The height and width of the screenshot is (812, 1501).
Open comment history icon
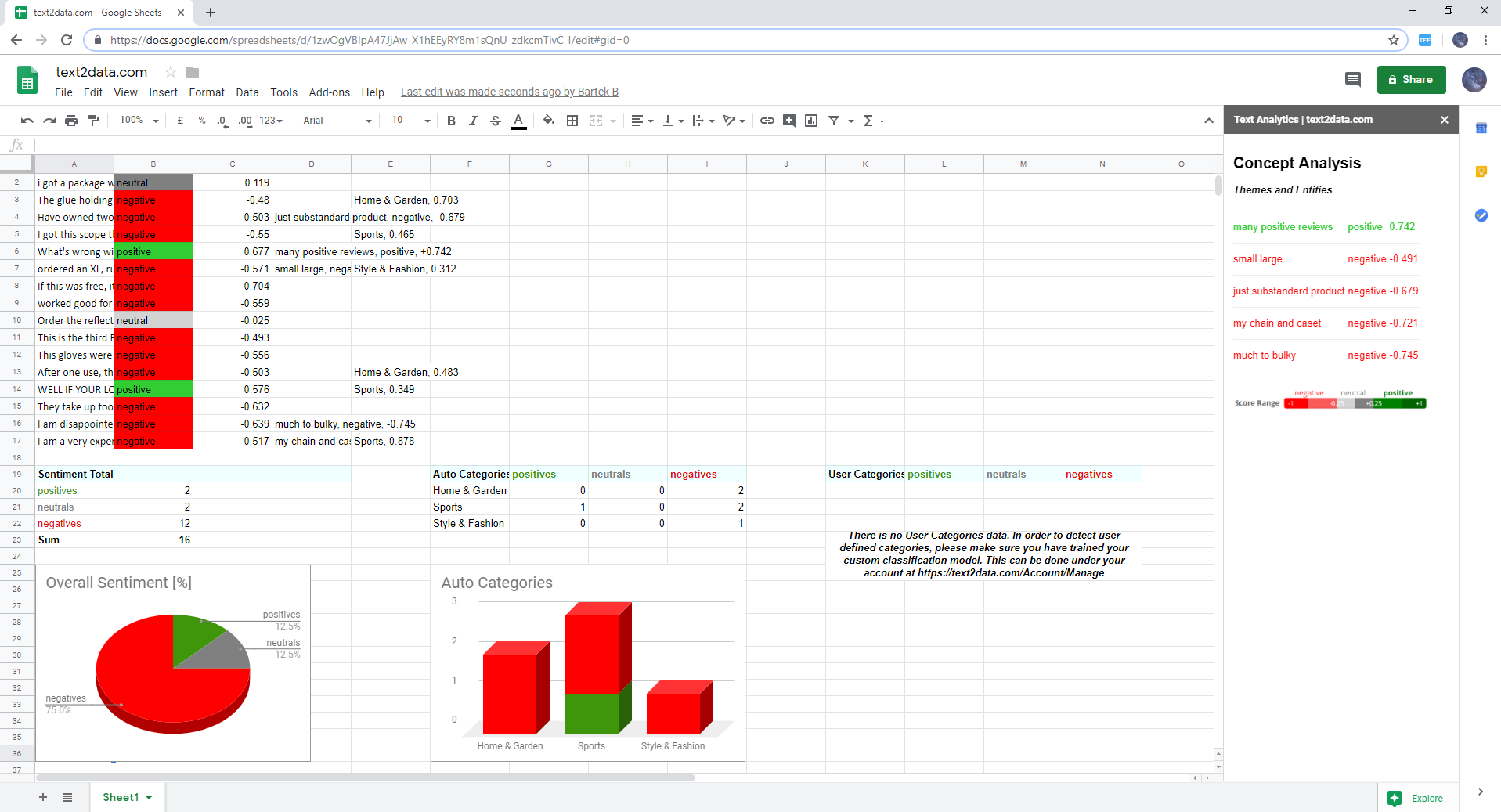[x=1353, y=79]
